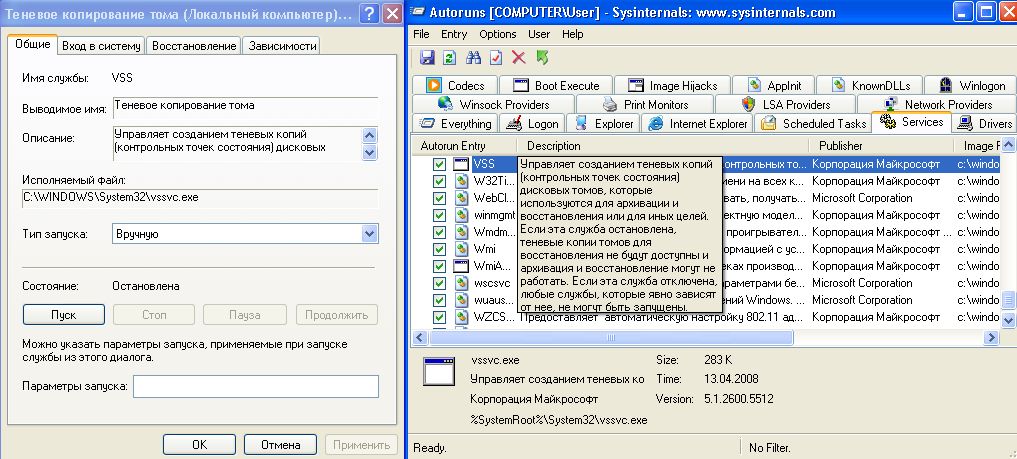Open the User menu in Autoruns
Screen dimensions: 1017x459
click(x=539, y=34)
